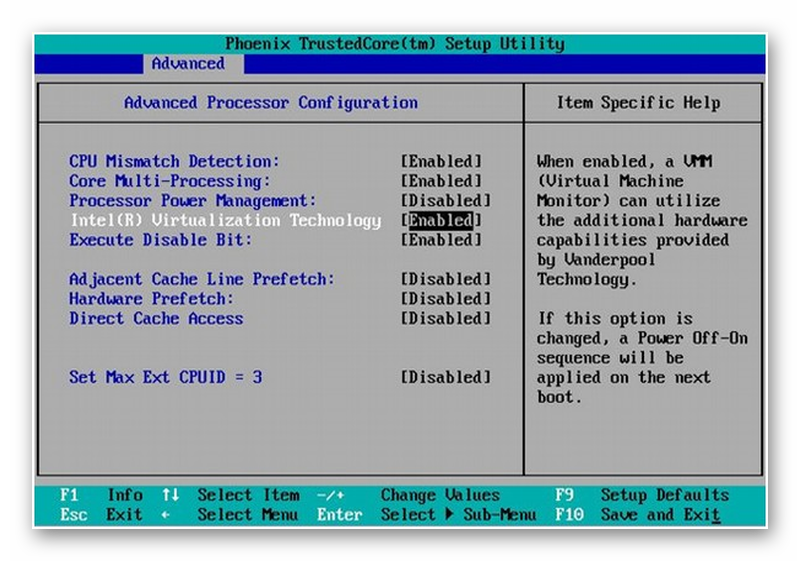The image size is (800, 561).
Task: Select the Advanced menu tab
Action: (x=193, y=64)
